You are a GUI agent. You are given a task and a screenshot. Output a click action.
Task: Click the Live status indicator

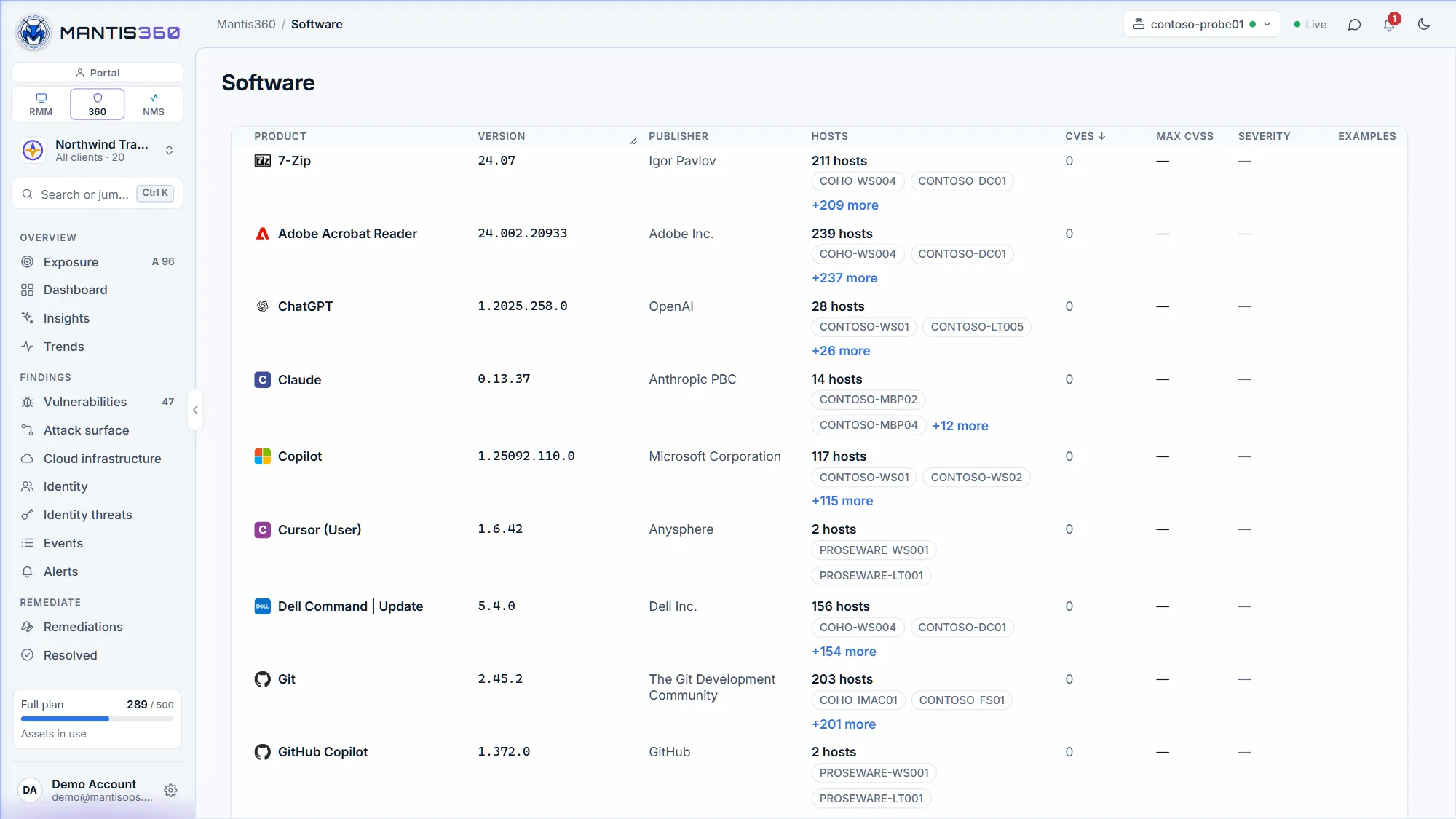tap(1310, 25)
